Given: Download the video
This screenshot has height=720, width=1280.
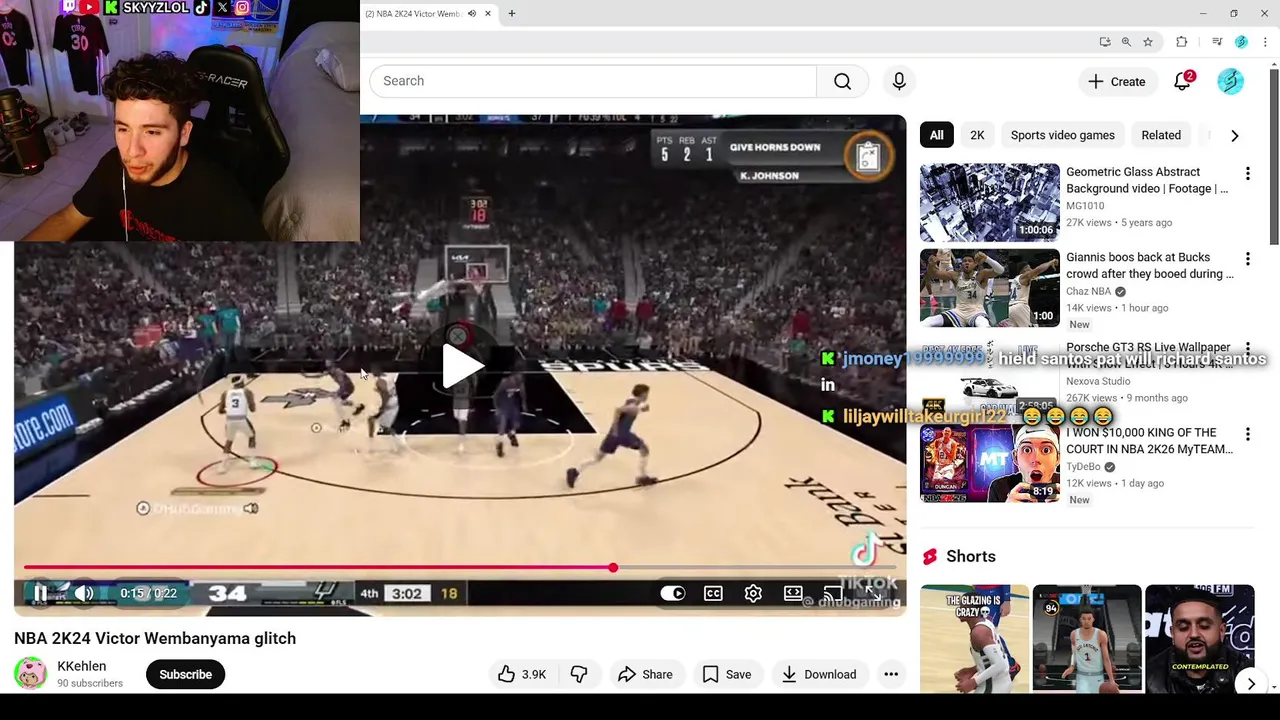Looking at the screenshot, I should tap(819, 674).
